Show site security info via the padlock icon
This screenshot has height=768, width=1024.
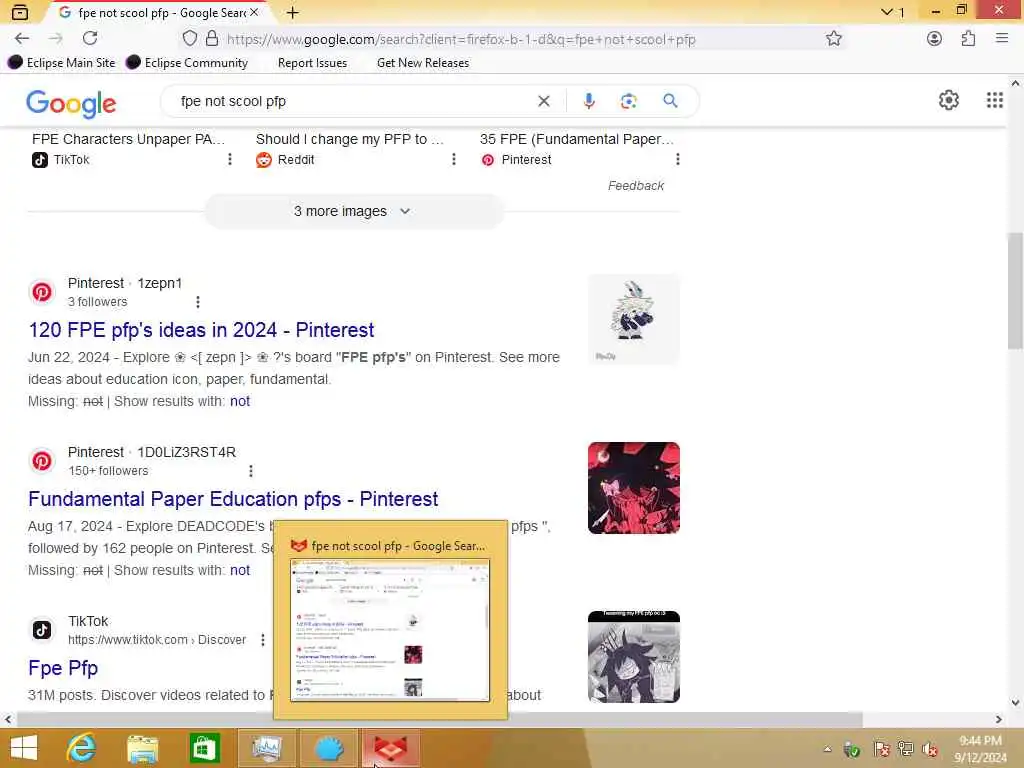click(212, 39)
